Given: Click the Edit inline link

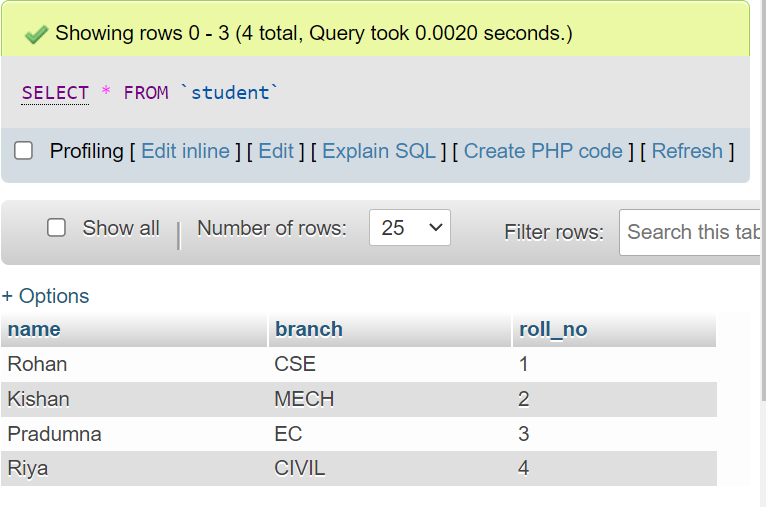Looking at the screenshot, I should point(185,151).
